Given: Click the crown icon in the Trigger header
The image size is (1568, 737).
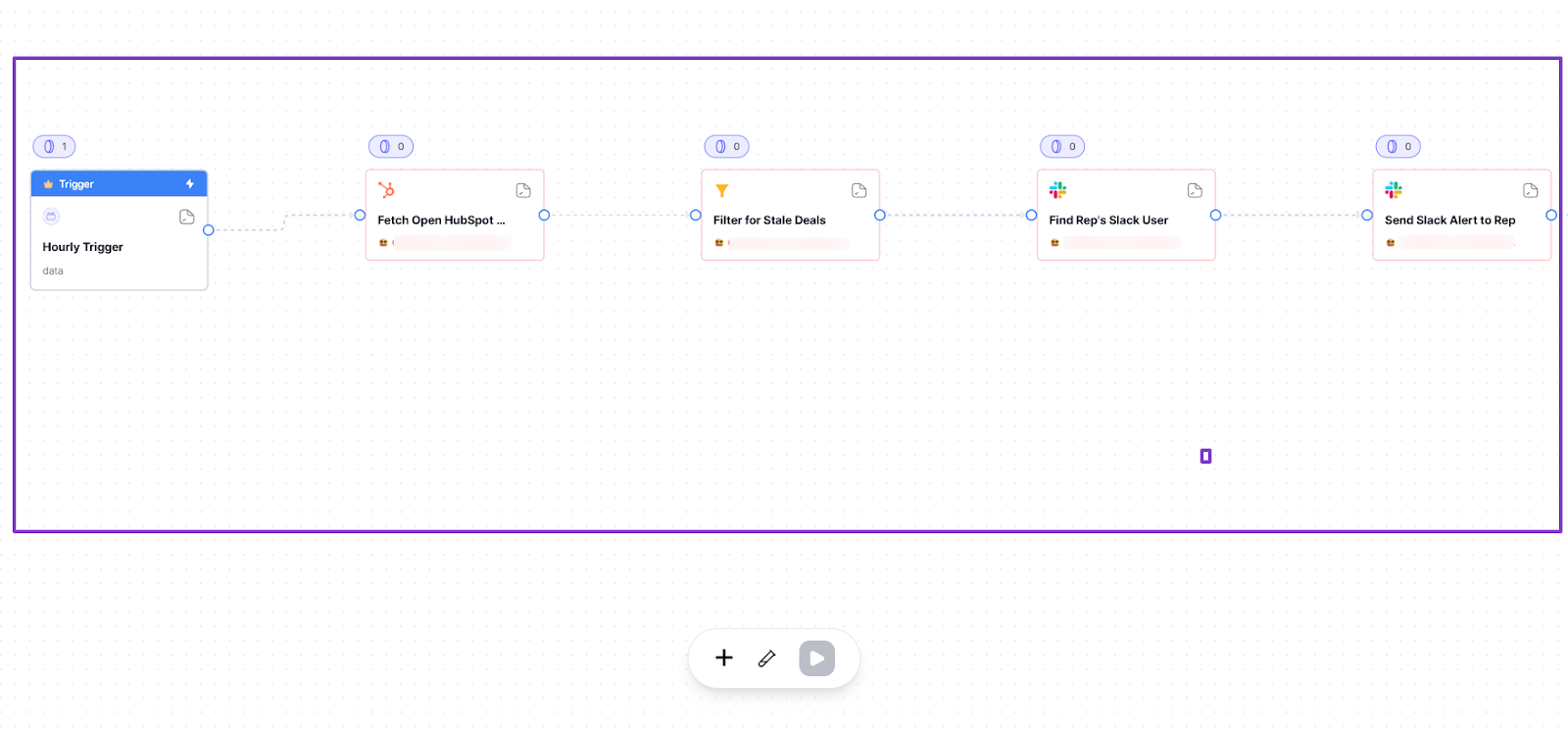Looking at the screenshot, I should (x=48, y=184).
